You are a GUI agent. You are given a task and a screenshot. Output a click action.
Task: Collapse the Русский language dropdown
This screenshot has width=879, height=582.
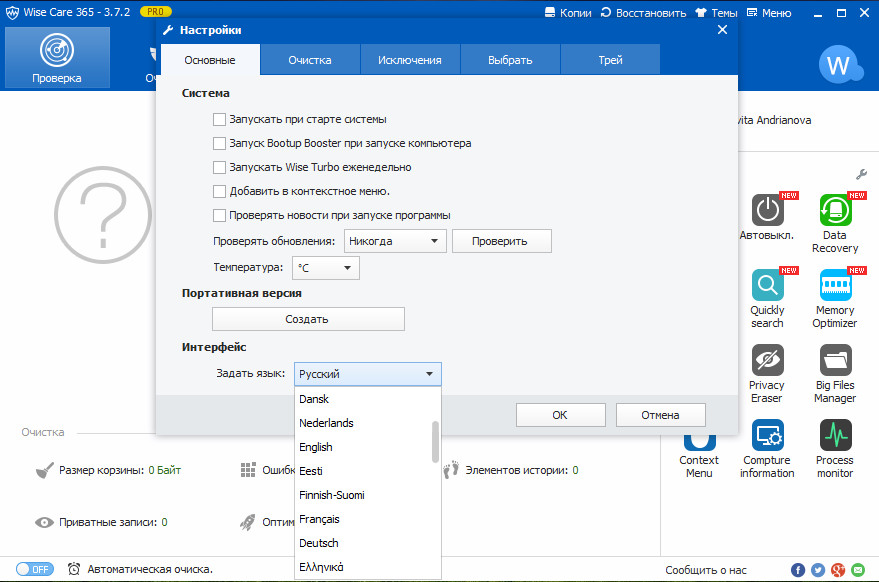[368, 374]
